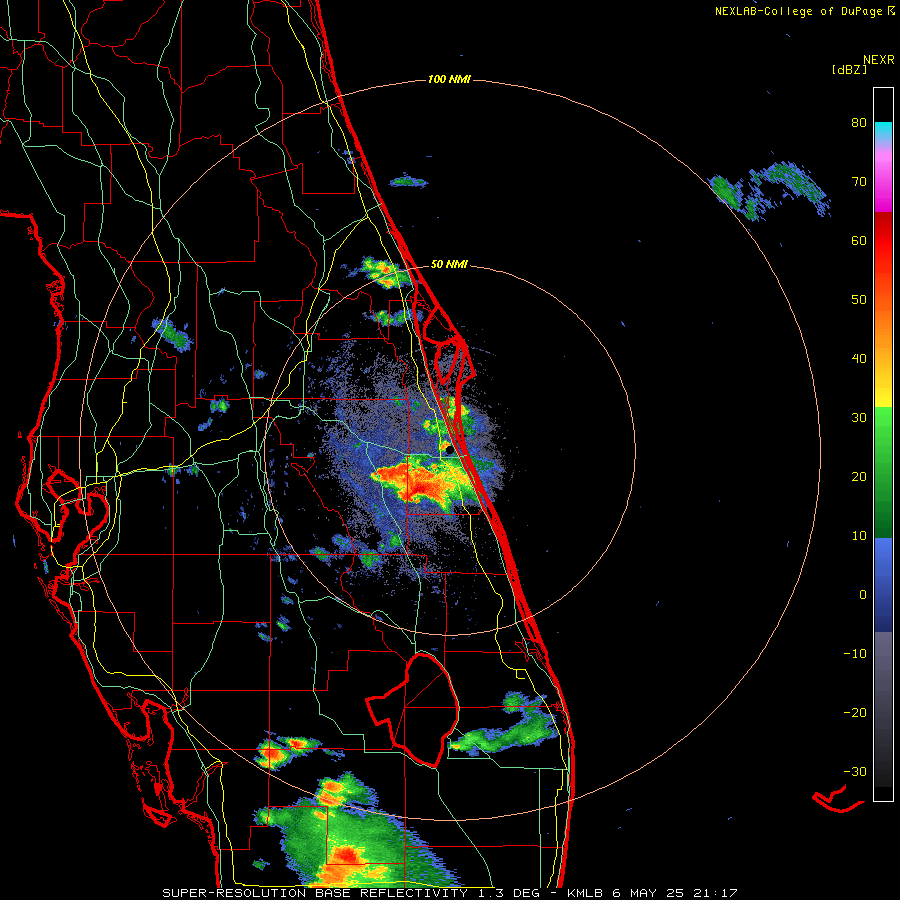
Task: Click the cyan top band of the color bar
Action: [x=883, y=129]
